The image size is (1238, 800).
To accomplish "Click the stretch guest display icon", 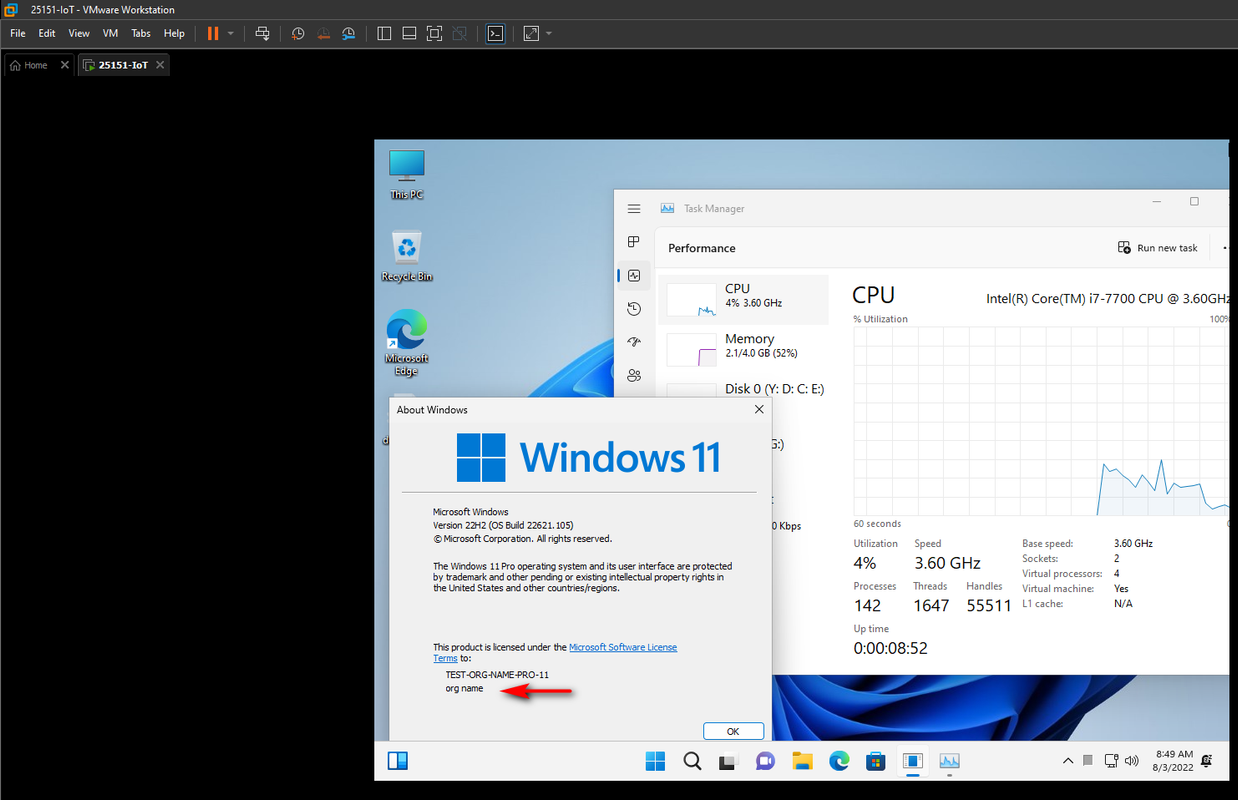I will click(531, 33).
